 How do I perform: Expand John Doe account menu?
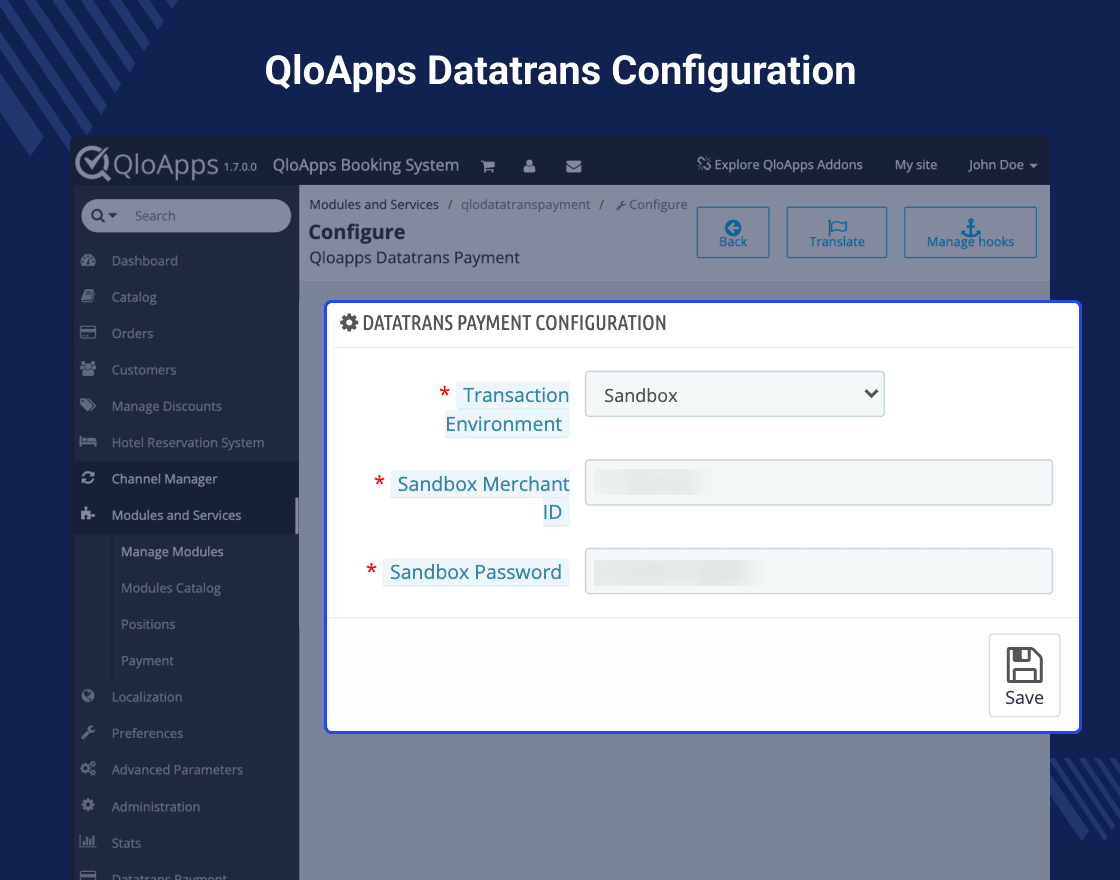click(x=1002, y=165)
